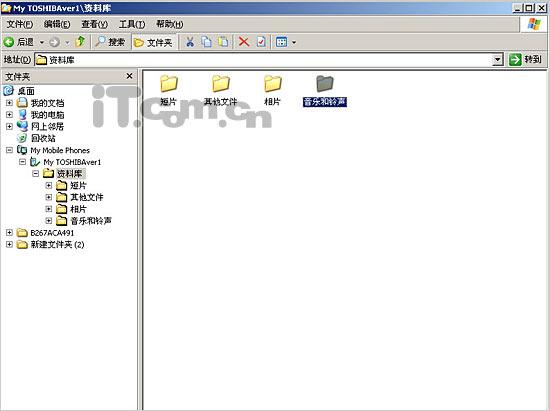Toggle the 文件夹 folders pane button
550x411 pixels.
[154, 42]
